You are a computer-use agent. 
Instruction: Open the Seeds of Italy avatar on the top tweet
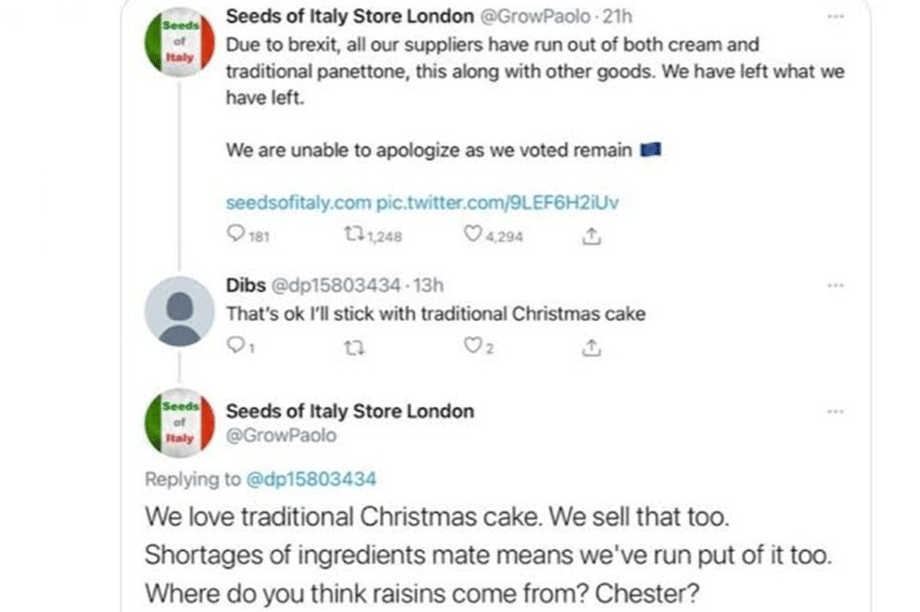coord(180,42)
